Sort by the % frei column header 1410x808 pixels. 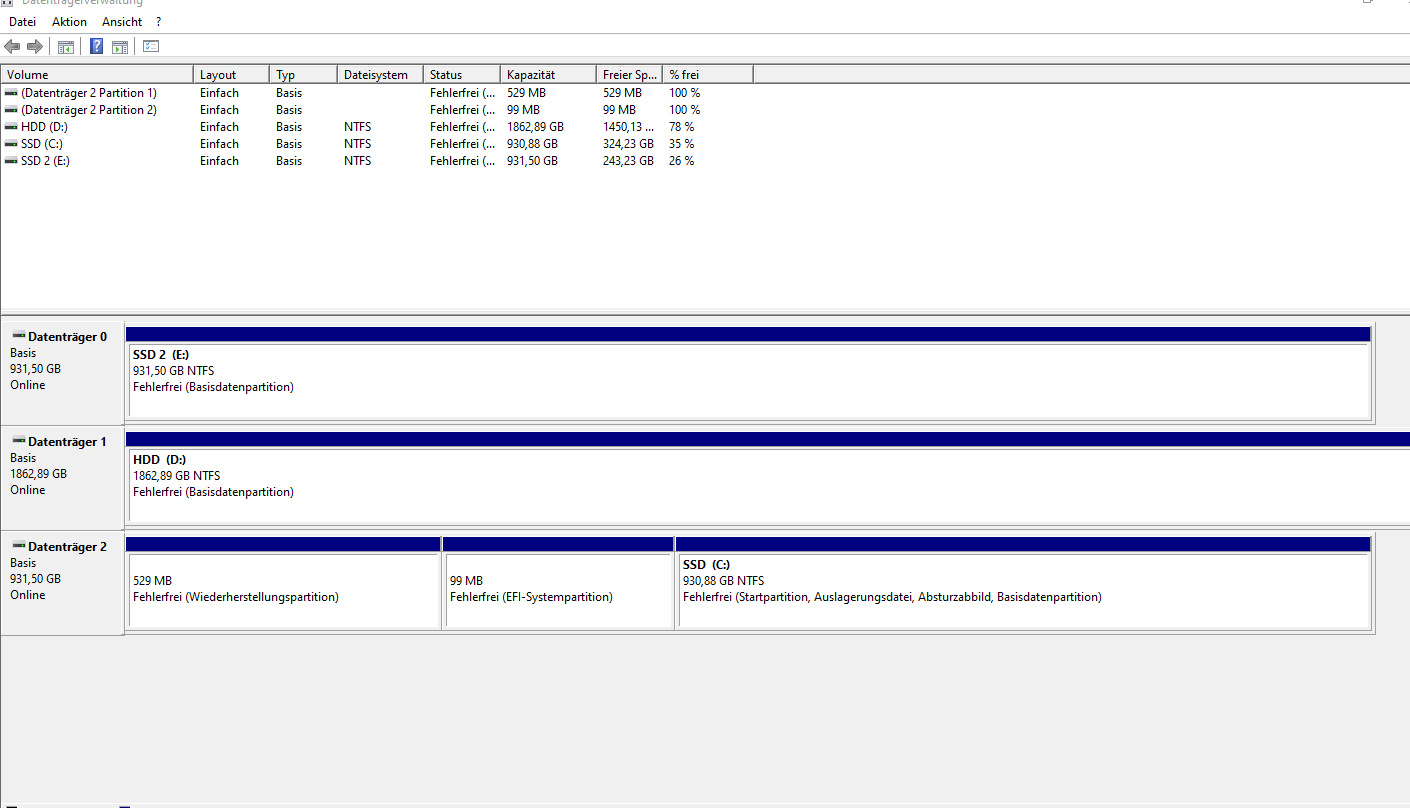(708, 75)
